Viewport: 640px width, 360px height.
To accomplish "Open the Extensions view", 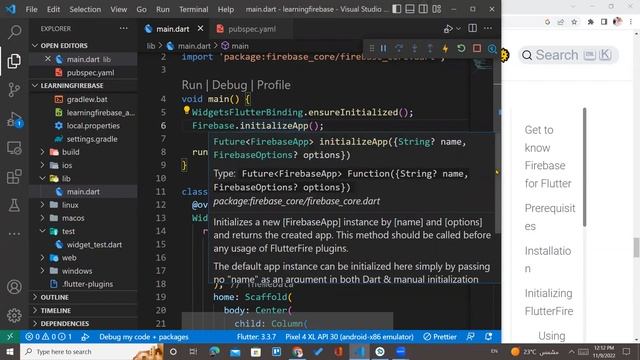I will 14,176.
